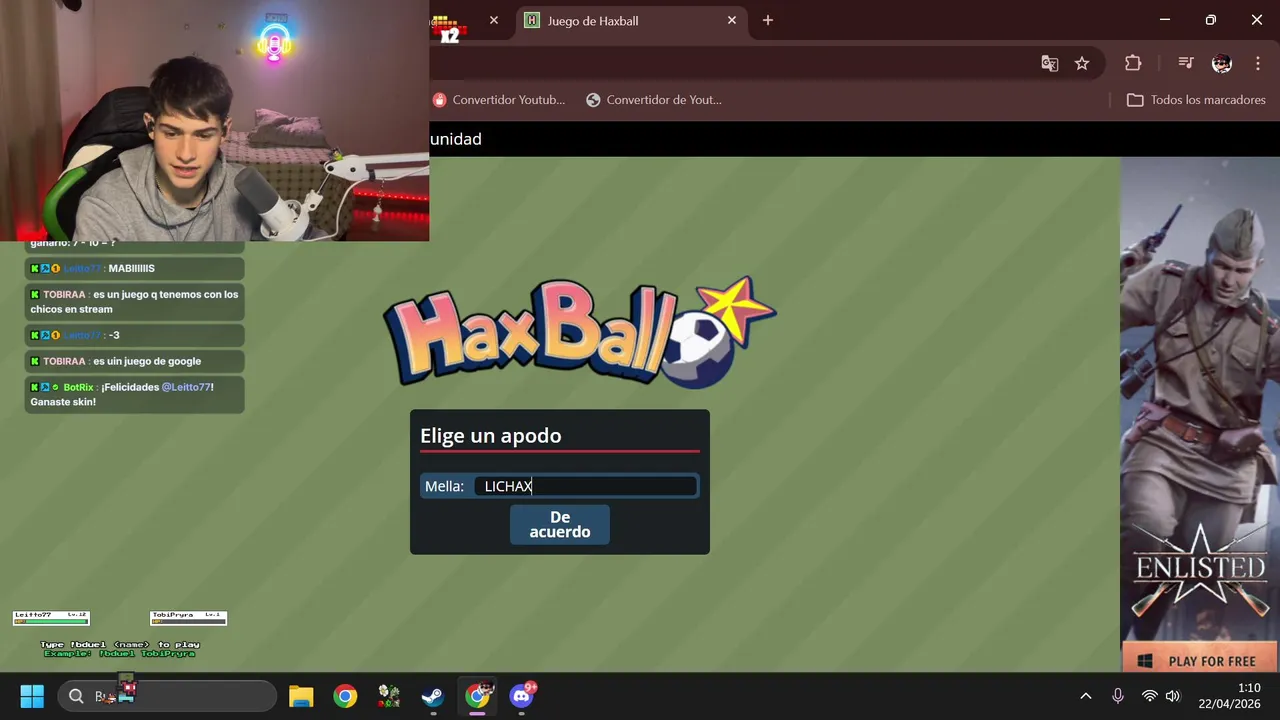Open Todos los marcadores folder
The width and height of the screenshot is (1280, 720).
point(1196,100)
